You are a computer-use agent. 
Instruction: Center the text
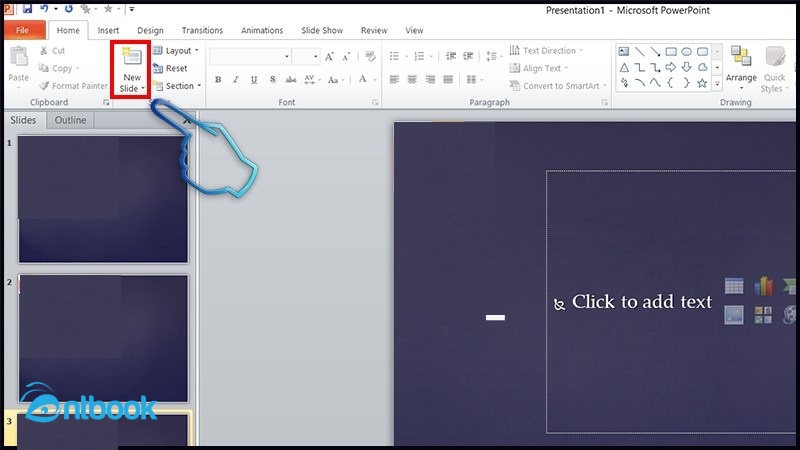coord(412,80)
